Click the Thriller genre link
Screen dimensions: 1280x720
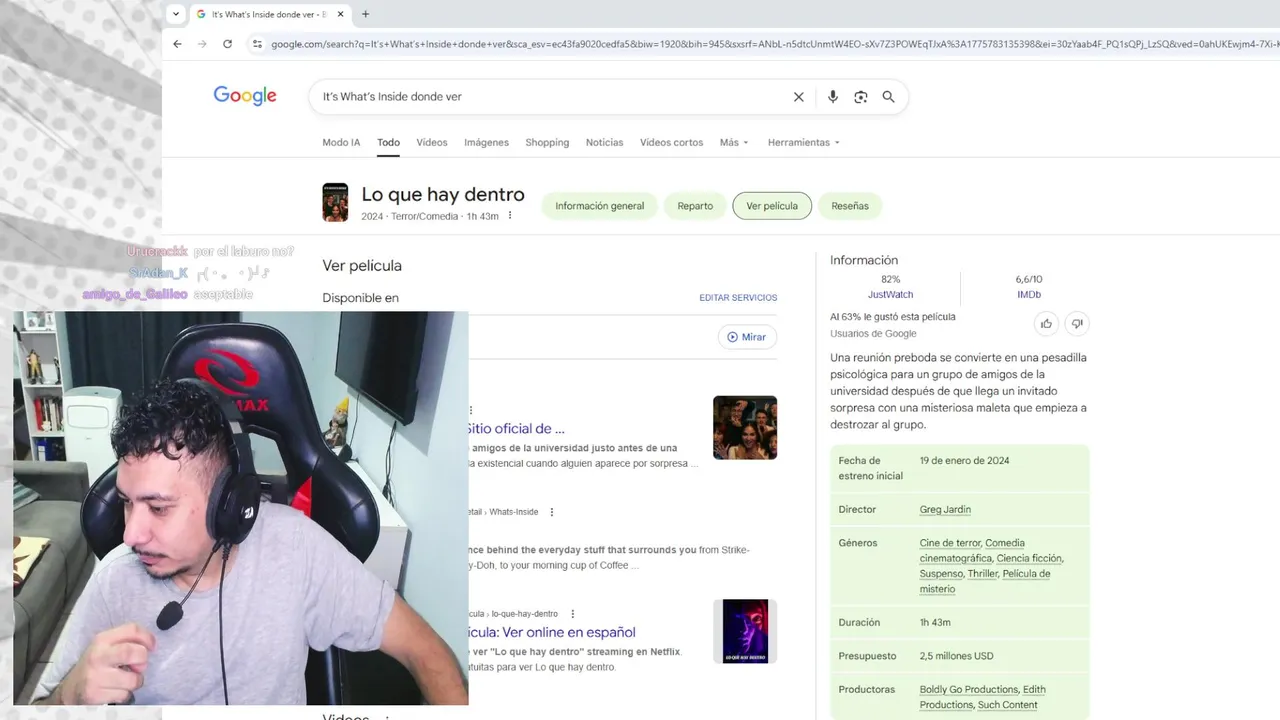pos(982,574)
